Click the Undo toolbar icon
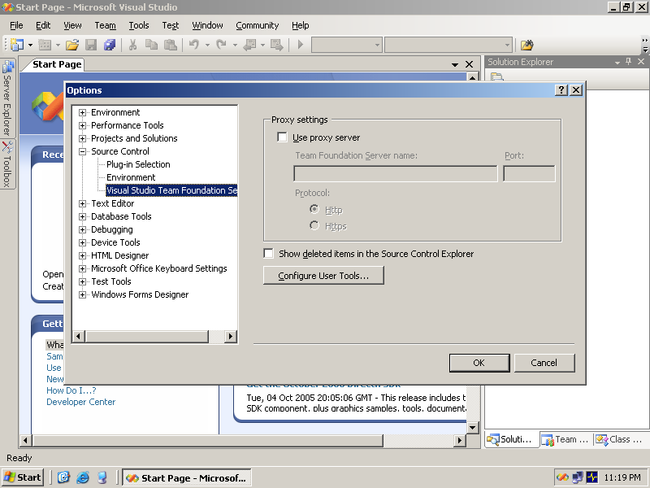The width and height of the screenshot is (650, 488). (194, 44)
